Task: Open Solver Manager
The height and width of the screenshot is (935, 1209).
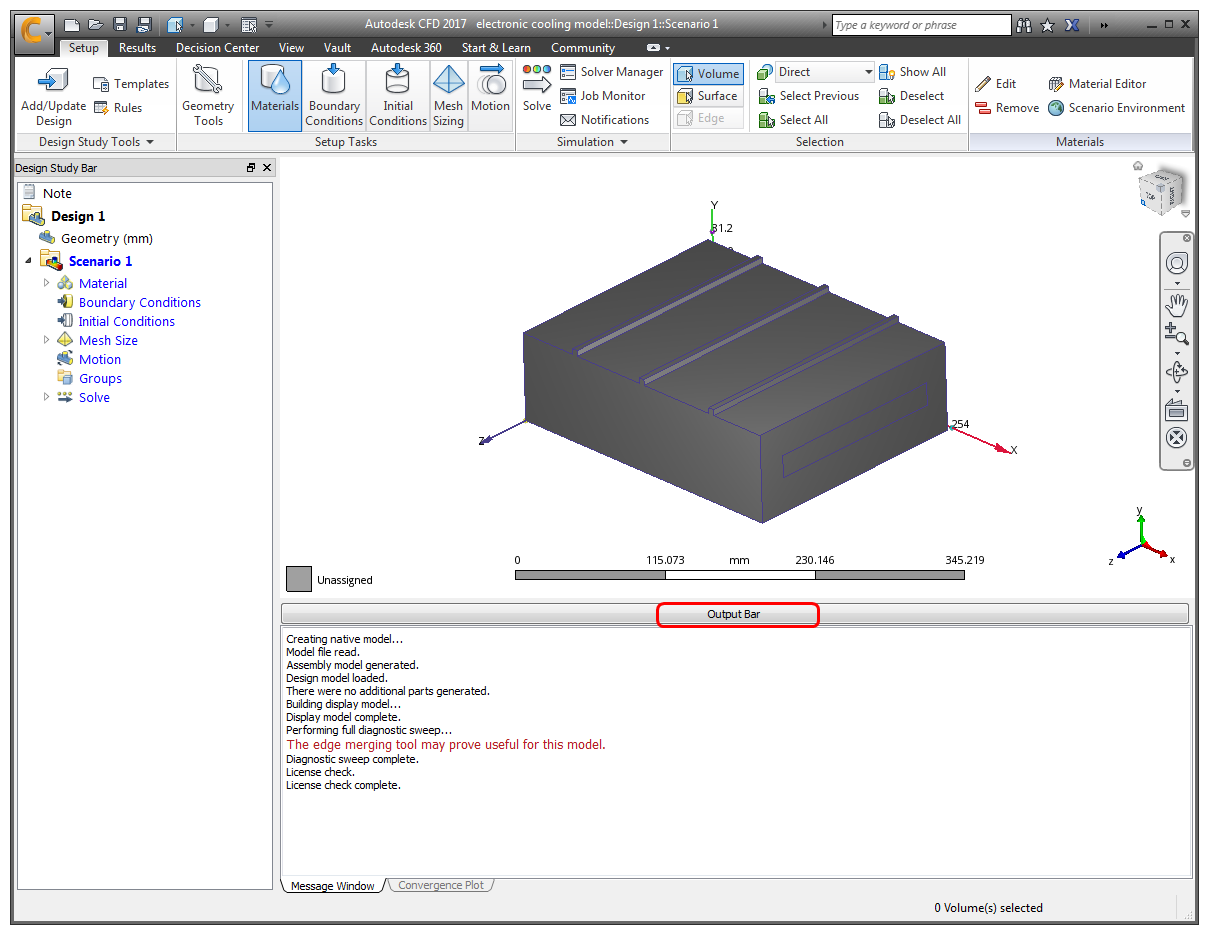Action: coord(611,72)
